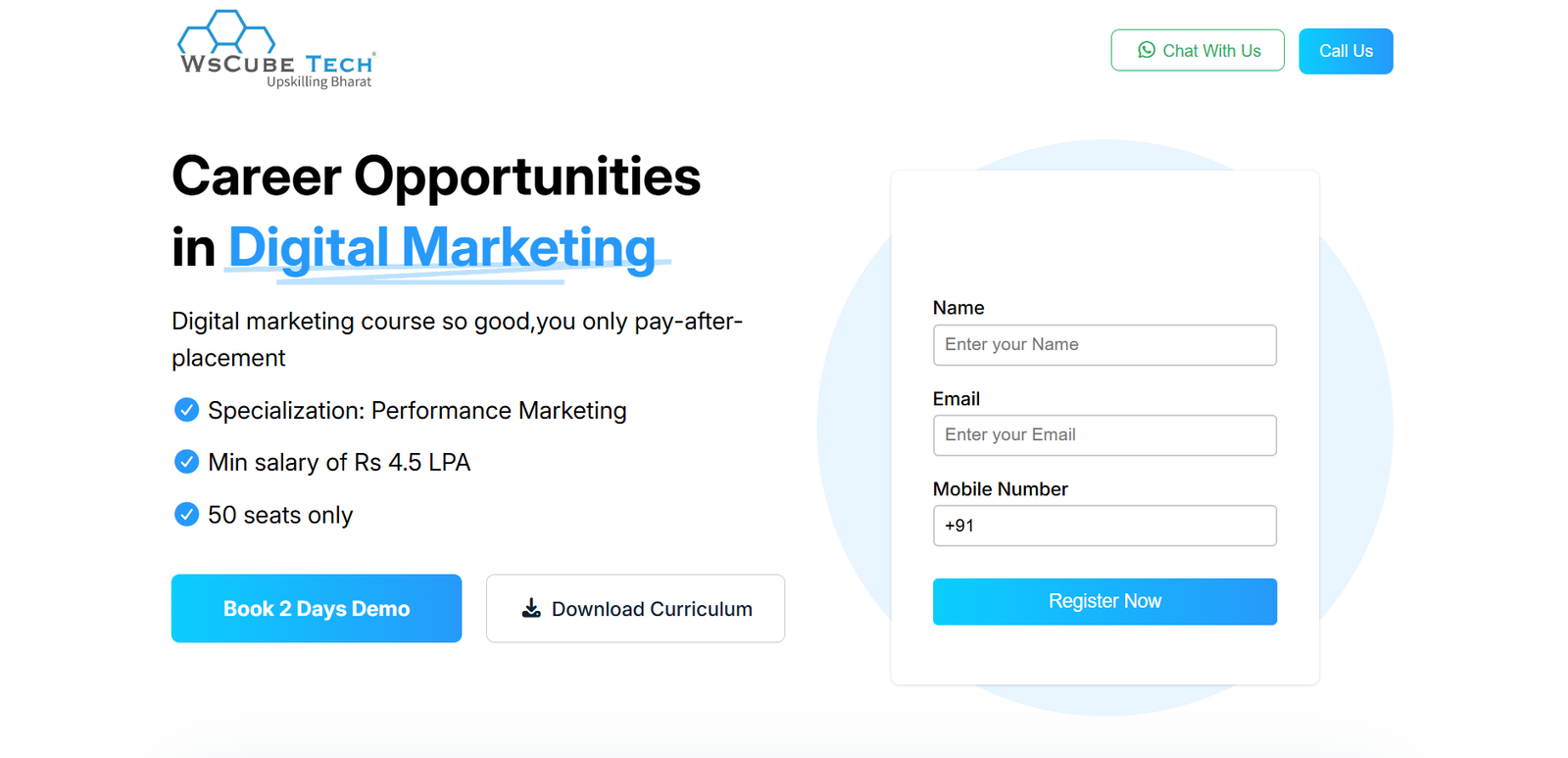Focus the Enter your Email field

point(1104,435)
